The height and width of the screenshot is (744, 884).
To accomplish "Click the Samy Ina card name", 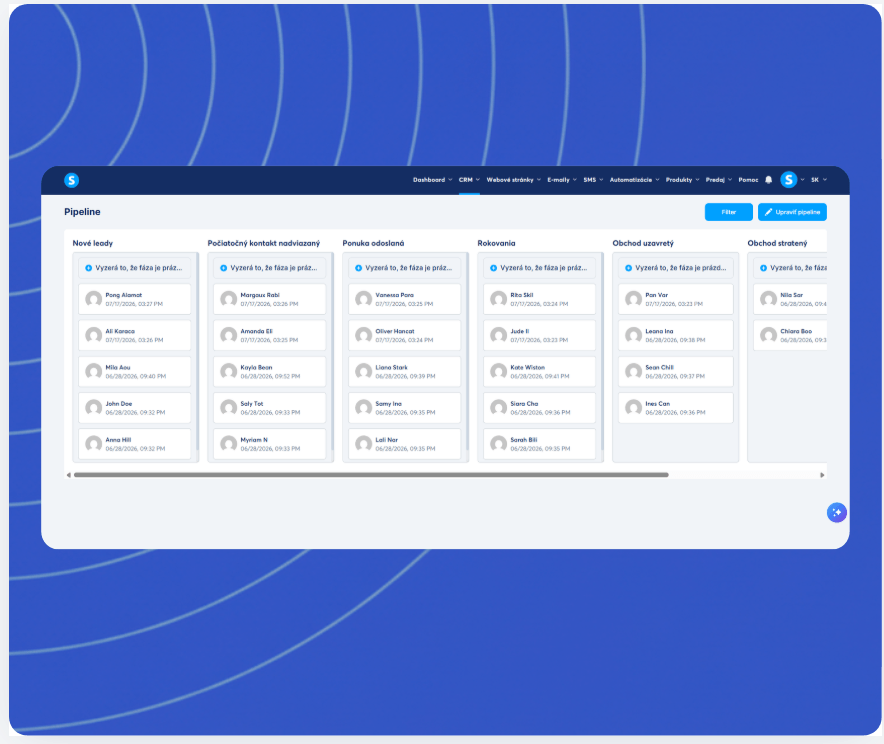I will coord(388,404).
